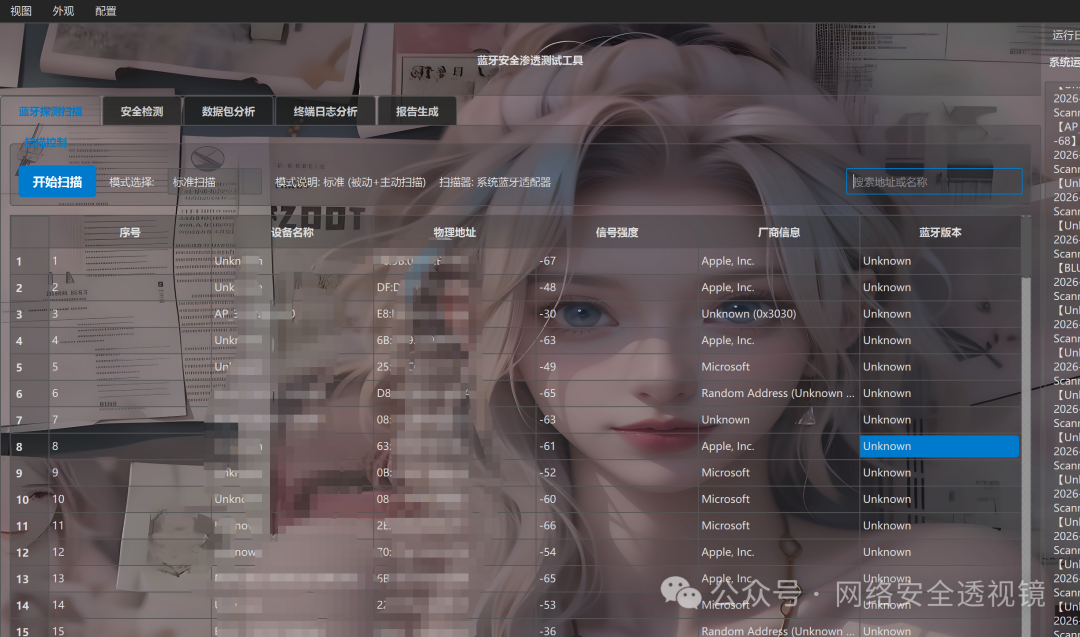Image resolution: width=1080 pixels, height=637 pixels.
Task: Open the 外观 menu
Action: tap(63, 11)
